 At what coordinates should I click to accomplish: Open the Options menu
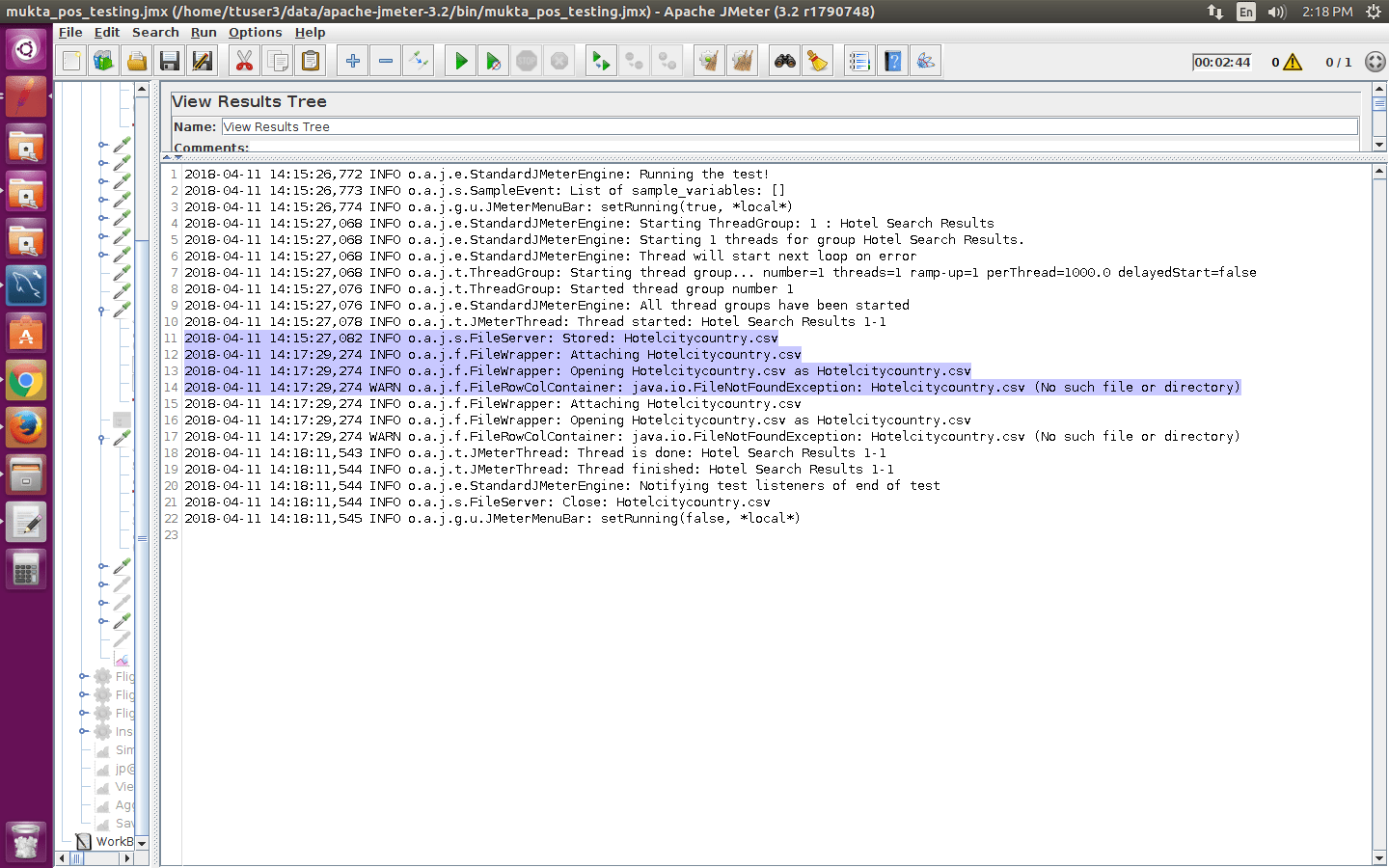click(255, 32)
